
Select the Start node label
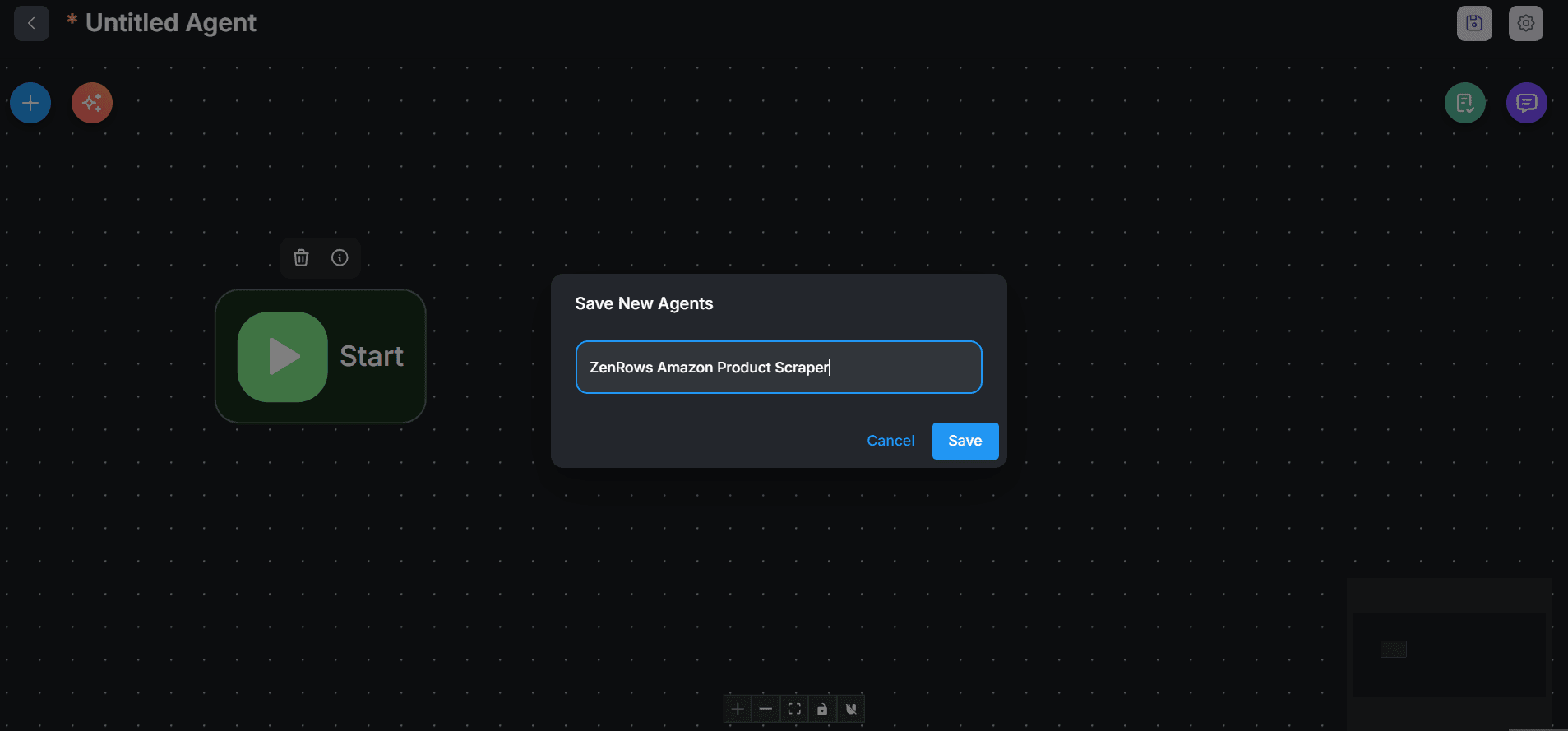click(372, 356)
